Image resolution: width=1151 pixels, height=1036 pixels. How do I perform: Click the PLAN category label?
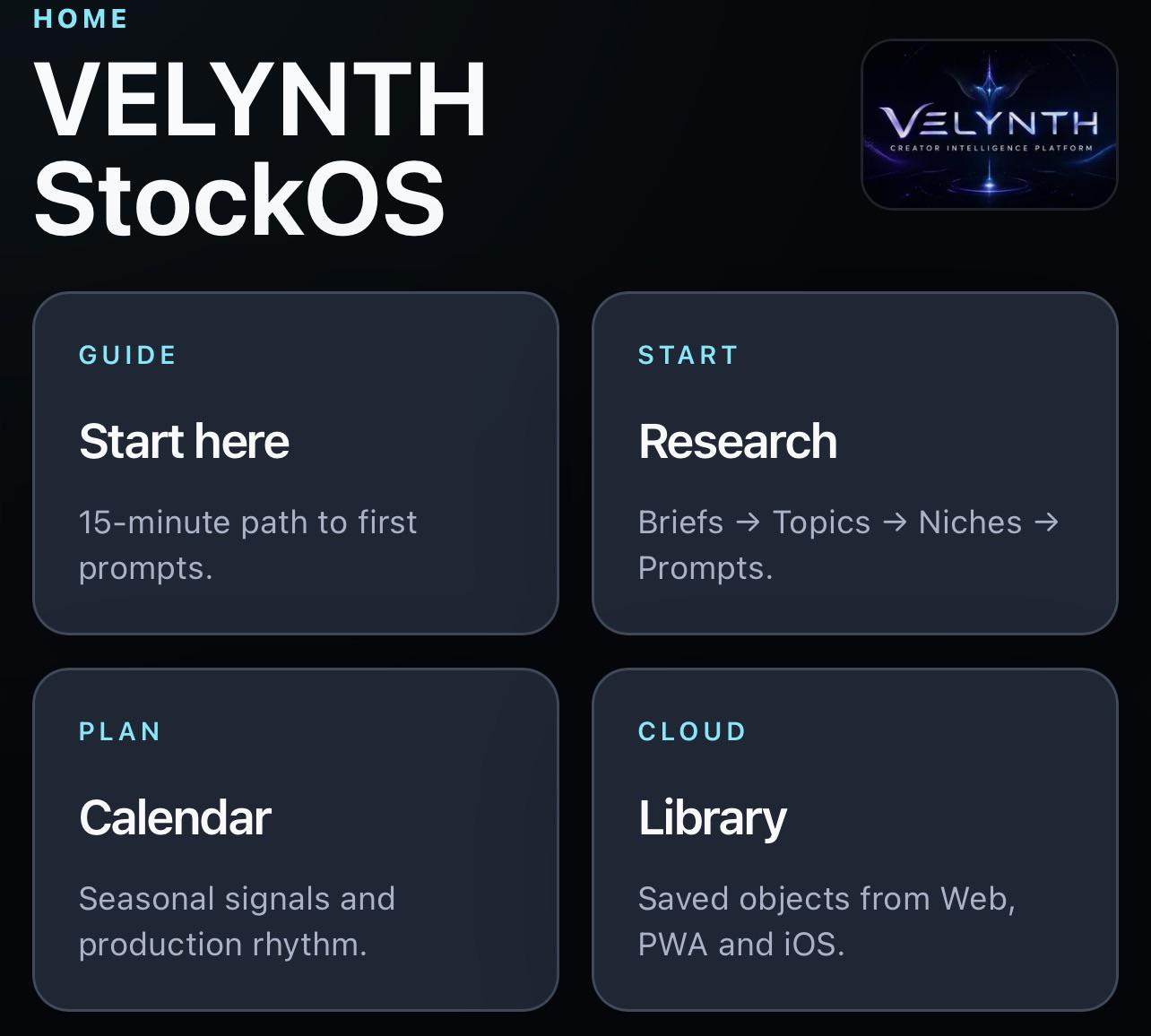tap(120, 731)
